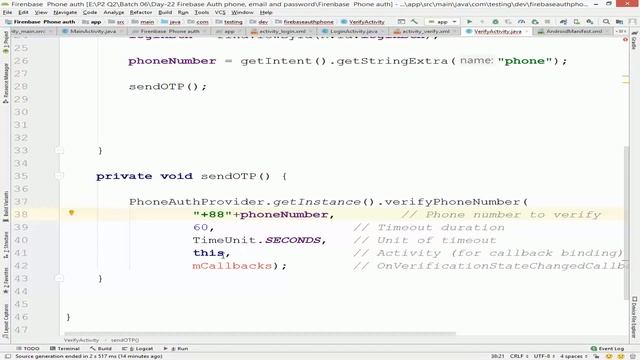Click the horizontal editor scrollbar
This screenshot has width=640, height=360.
pyautogui.click(x=261, y=334)
